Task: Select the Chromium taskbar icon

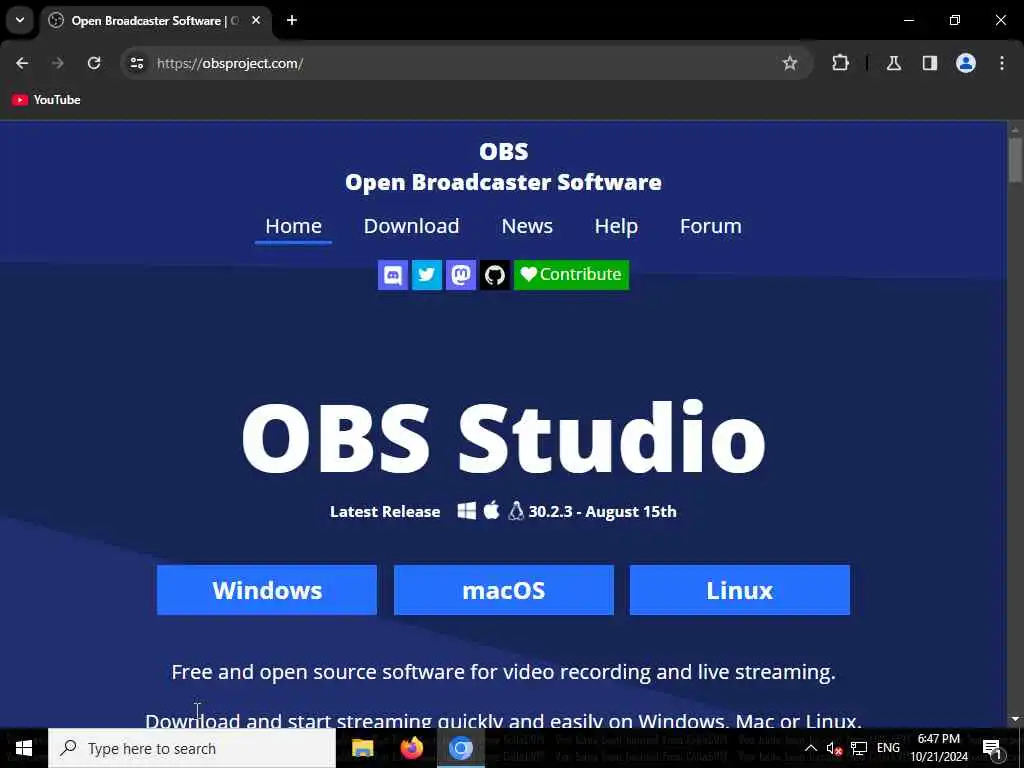Action: [460, 748]
